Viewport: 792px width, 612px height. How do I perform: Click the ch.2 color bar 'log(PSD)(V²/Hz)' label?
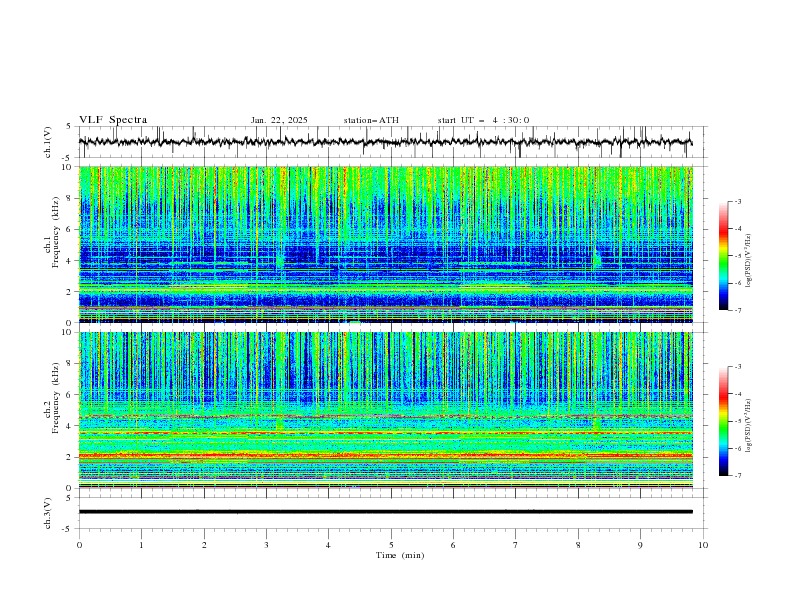tap(749, 426)
